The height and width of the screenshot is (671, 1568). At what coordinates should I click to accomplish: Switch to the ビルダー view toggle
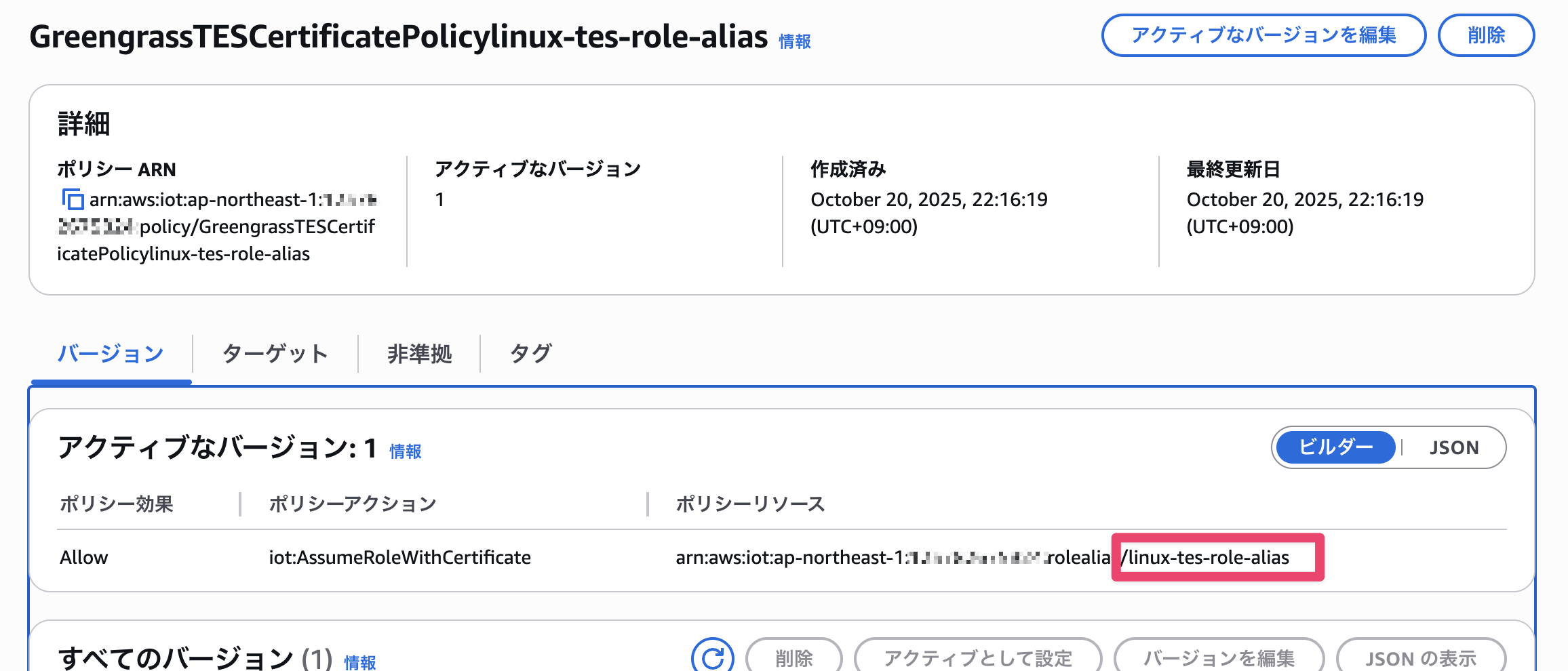1335,447
